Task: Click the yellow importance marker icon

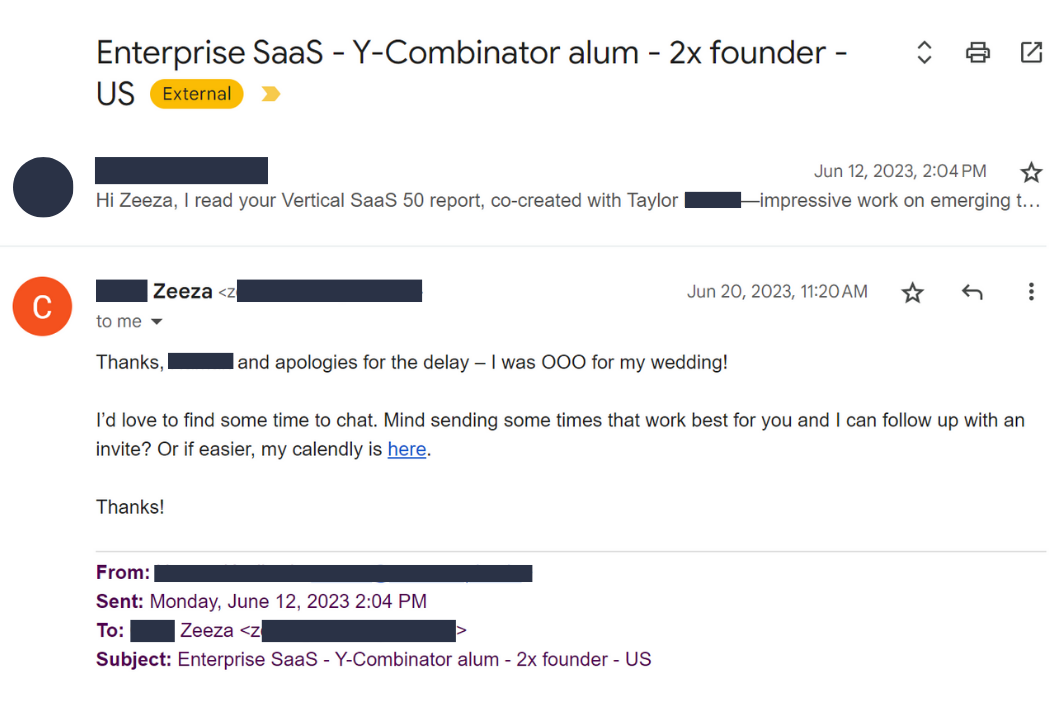Action: [x=270, y=94]
